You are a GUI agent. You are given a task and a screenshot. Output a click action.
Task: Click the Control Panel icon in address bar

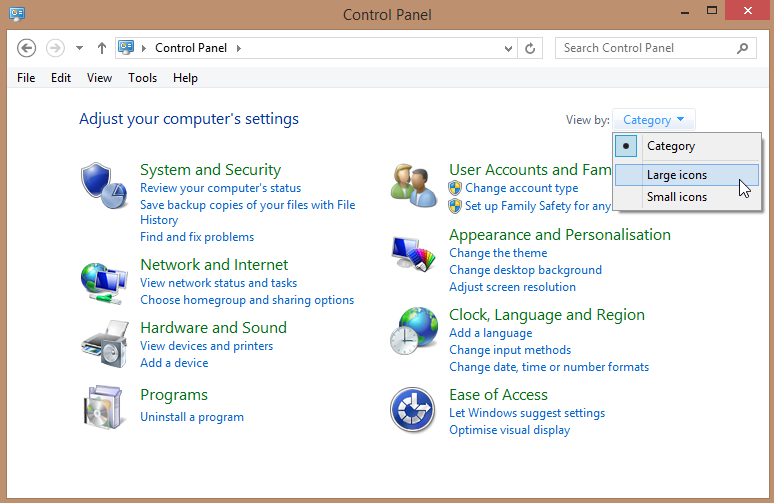click(126, 47)
